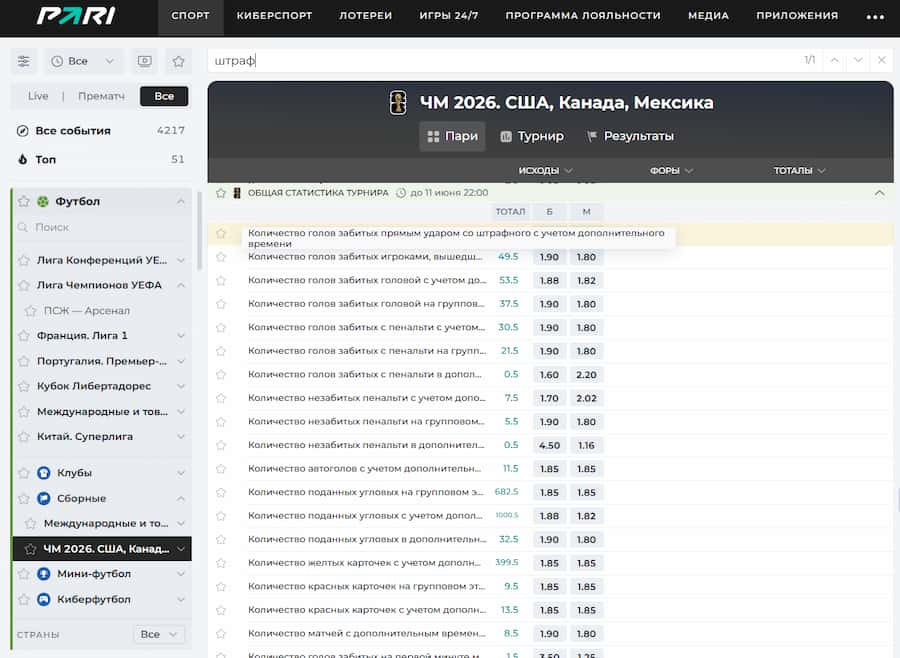Screen dimensions: 900x658
Task: Switch to the Прематч filter
Action: (x=101, y=96)
